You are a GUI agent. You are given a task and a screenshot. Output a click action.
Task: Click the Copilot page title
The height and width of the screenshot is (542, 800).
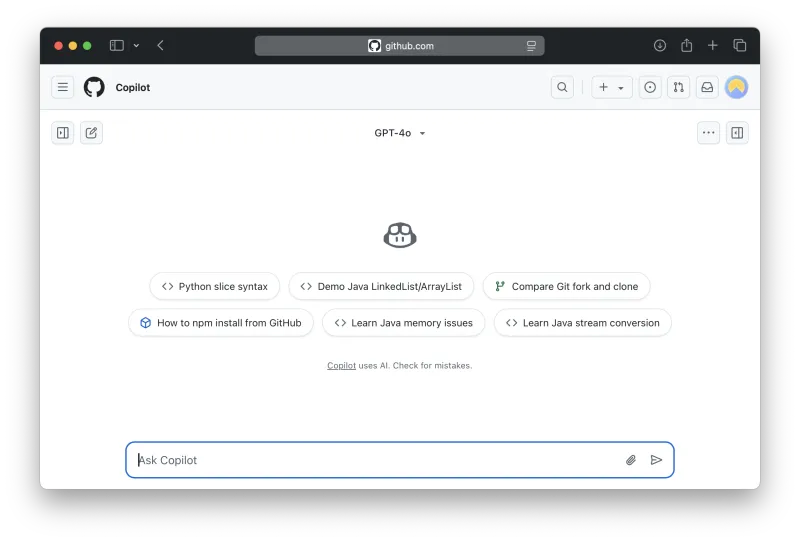point(133,87)
